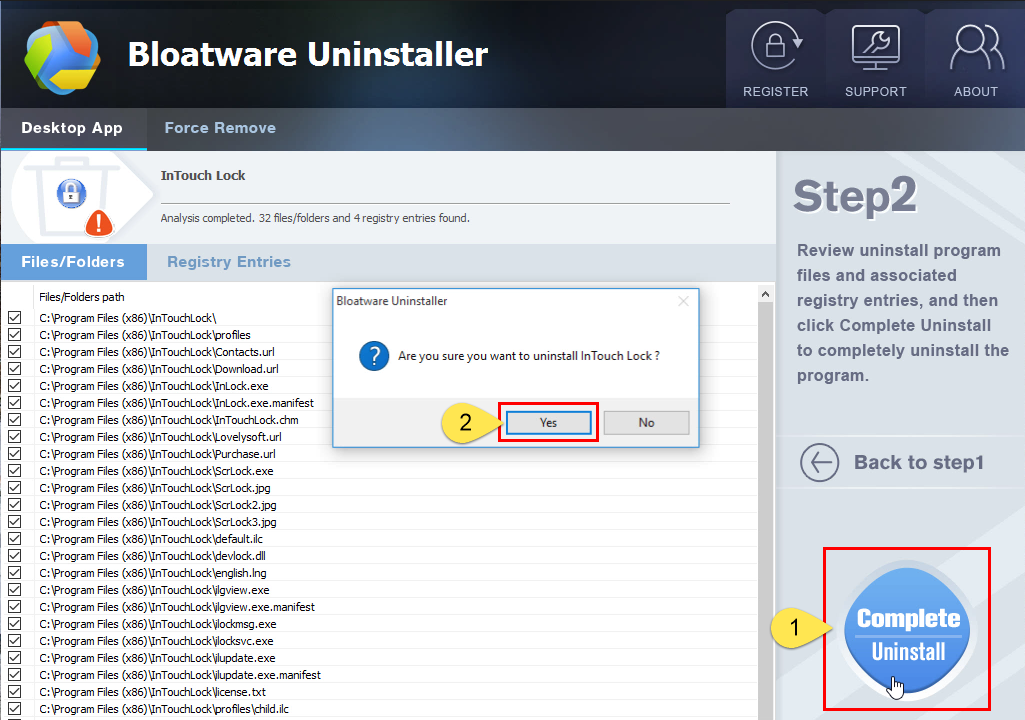The width and height of the screenshot is (1025, 720).
Task: Toggle the devlock.dll checkbox
Action: (x=14, y=556)
